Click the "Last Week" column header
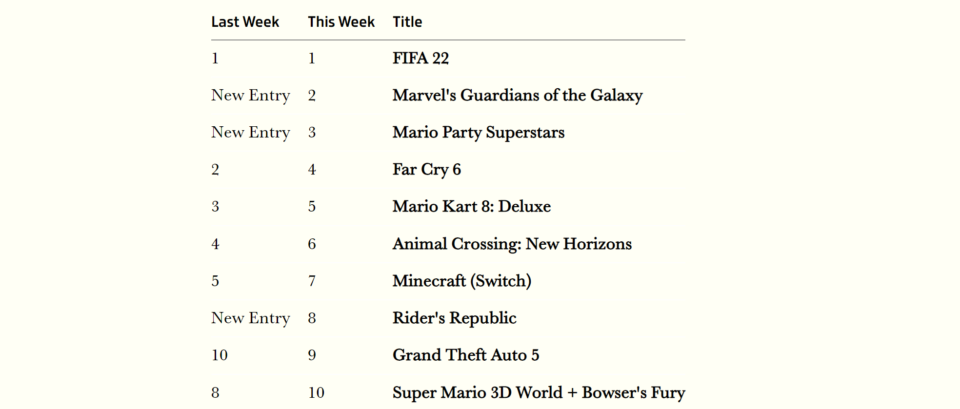 pos(245,22)
